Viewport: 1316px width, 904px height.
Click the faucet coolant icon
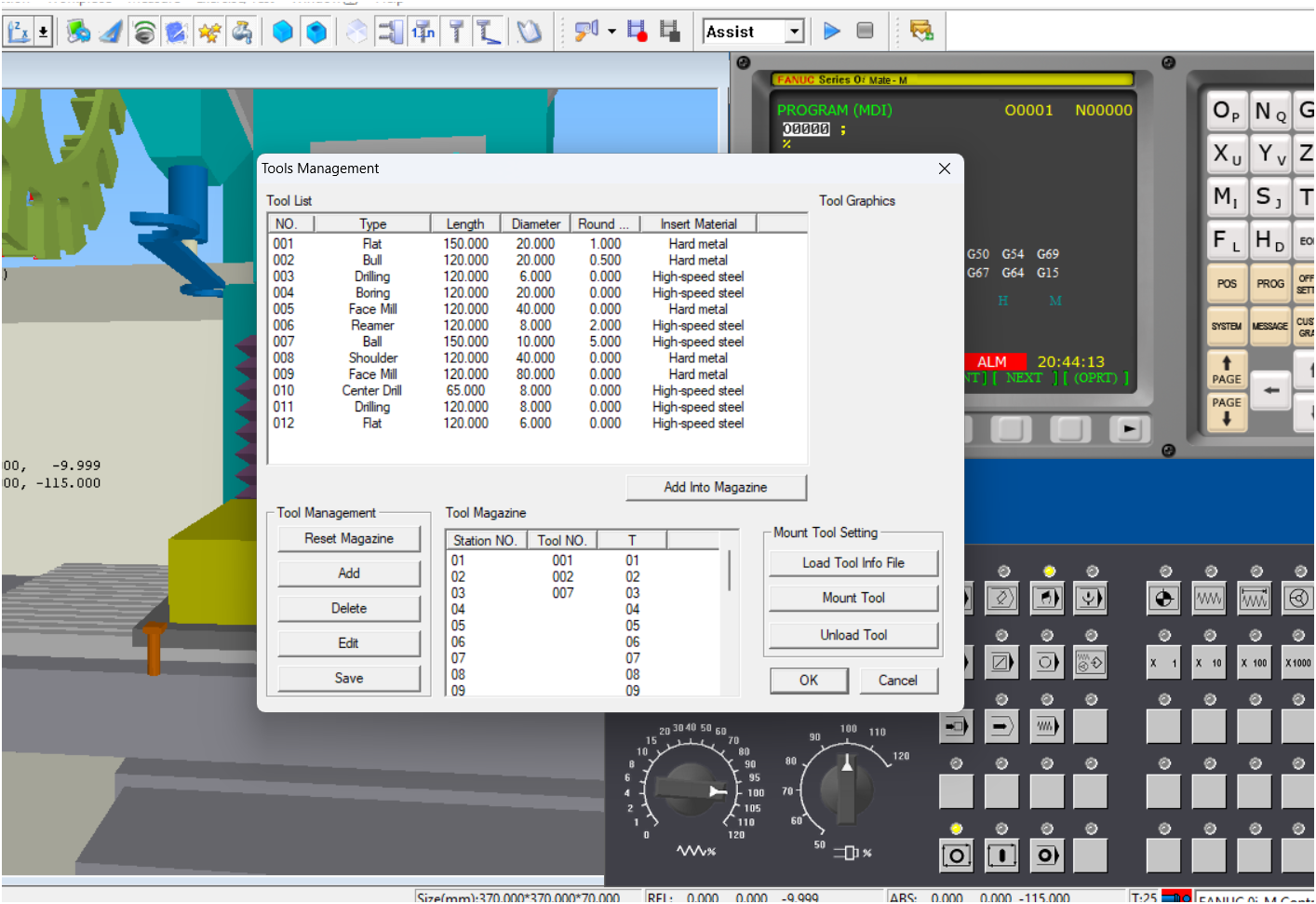coord(242,33)
